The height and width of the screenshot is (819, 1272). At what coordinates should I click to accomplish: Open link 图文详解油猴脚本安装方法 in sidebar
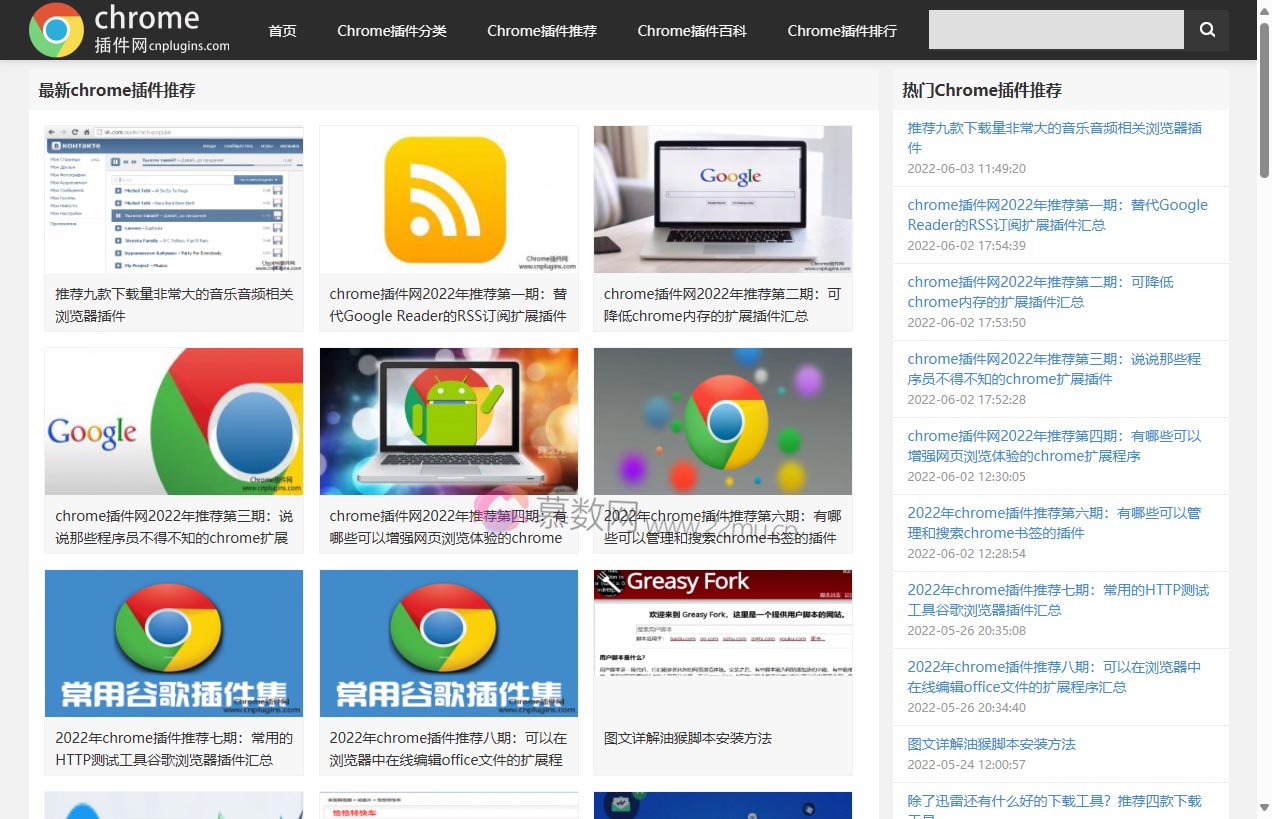coord(988,744)
